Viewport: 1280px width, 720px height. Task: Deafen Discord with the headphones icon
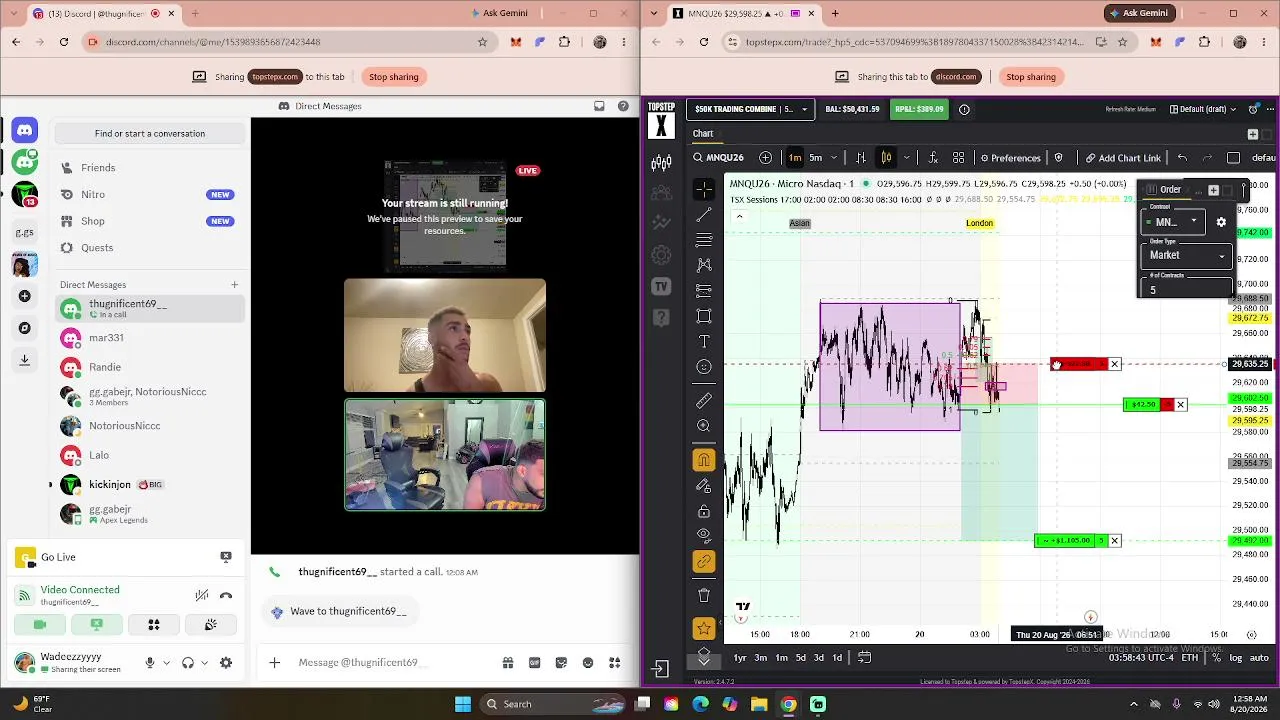(x=187, y=662)
